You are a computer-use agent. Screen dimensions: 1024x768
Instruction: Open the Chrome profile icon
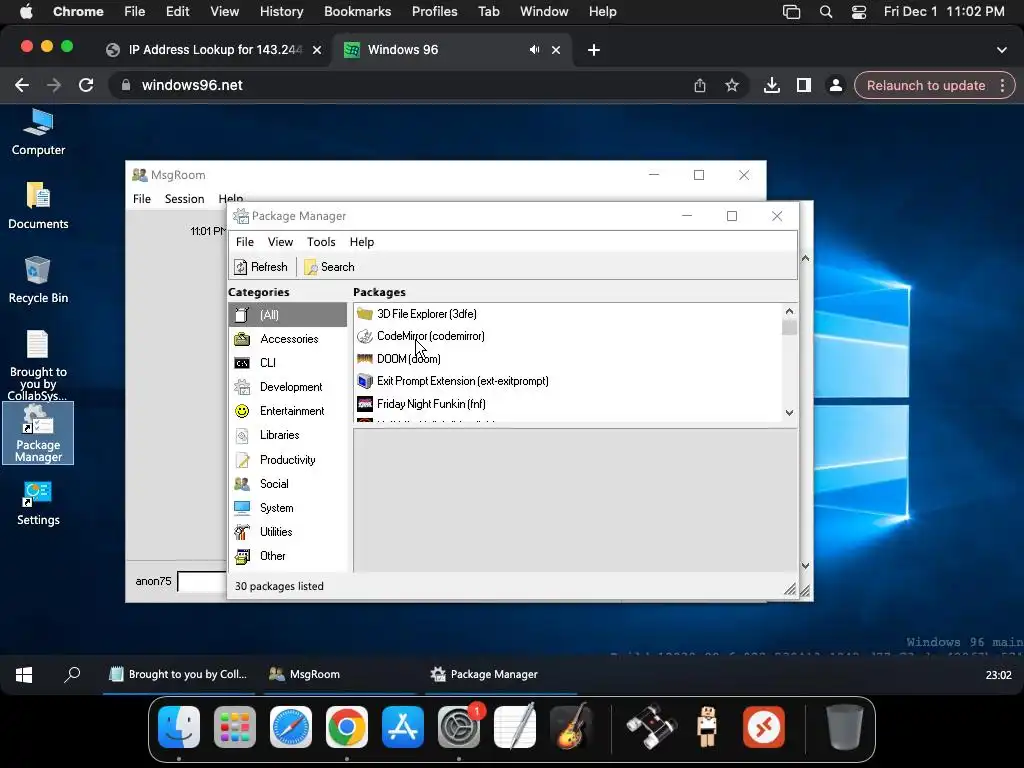(835, 86)
